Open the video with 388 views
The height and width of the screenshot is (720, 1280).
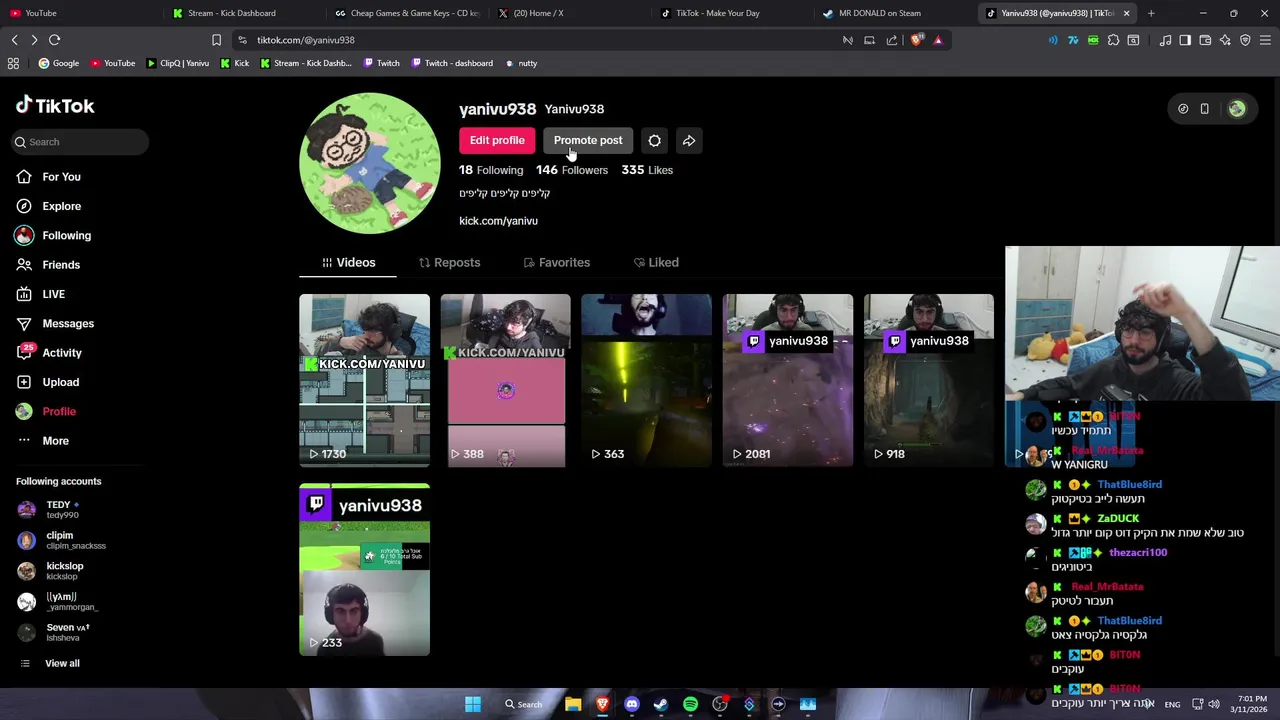506,380
